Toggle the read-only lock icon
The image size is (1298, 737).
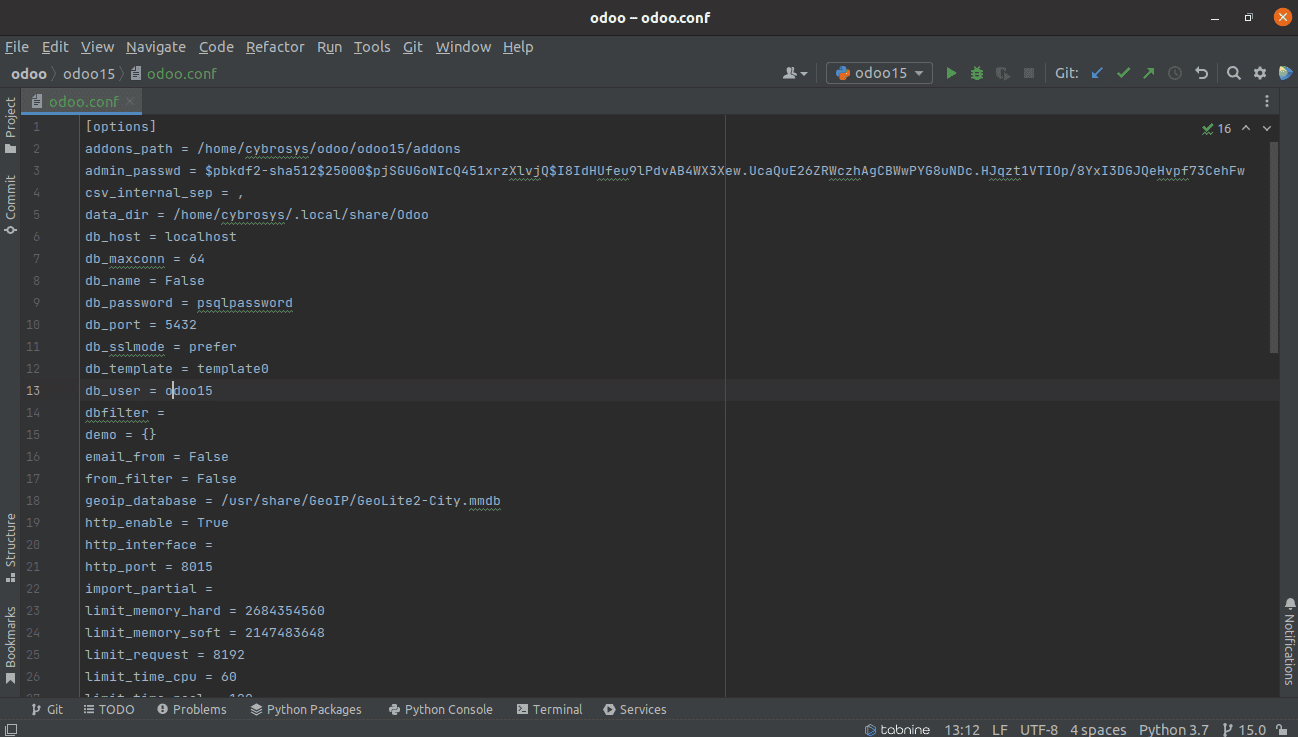[x=1283, y=729]
